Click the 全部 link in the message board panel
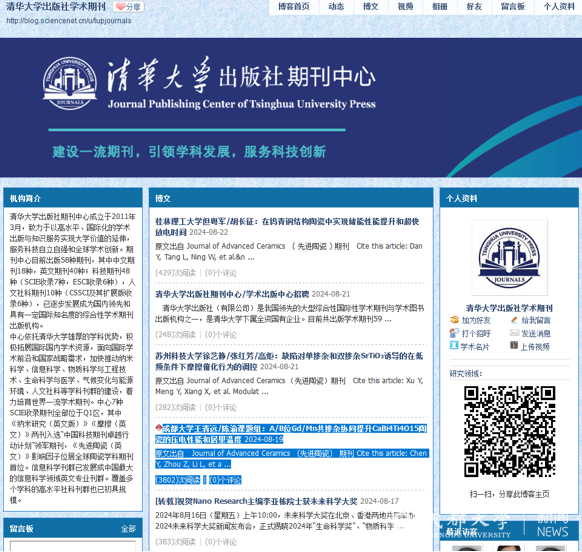The image size is (582, 552). [128, 529]
